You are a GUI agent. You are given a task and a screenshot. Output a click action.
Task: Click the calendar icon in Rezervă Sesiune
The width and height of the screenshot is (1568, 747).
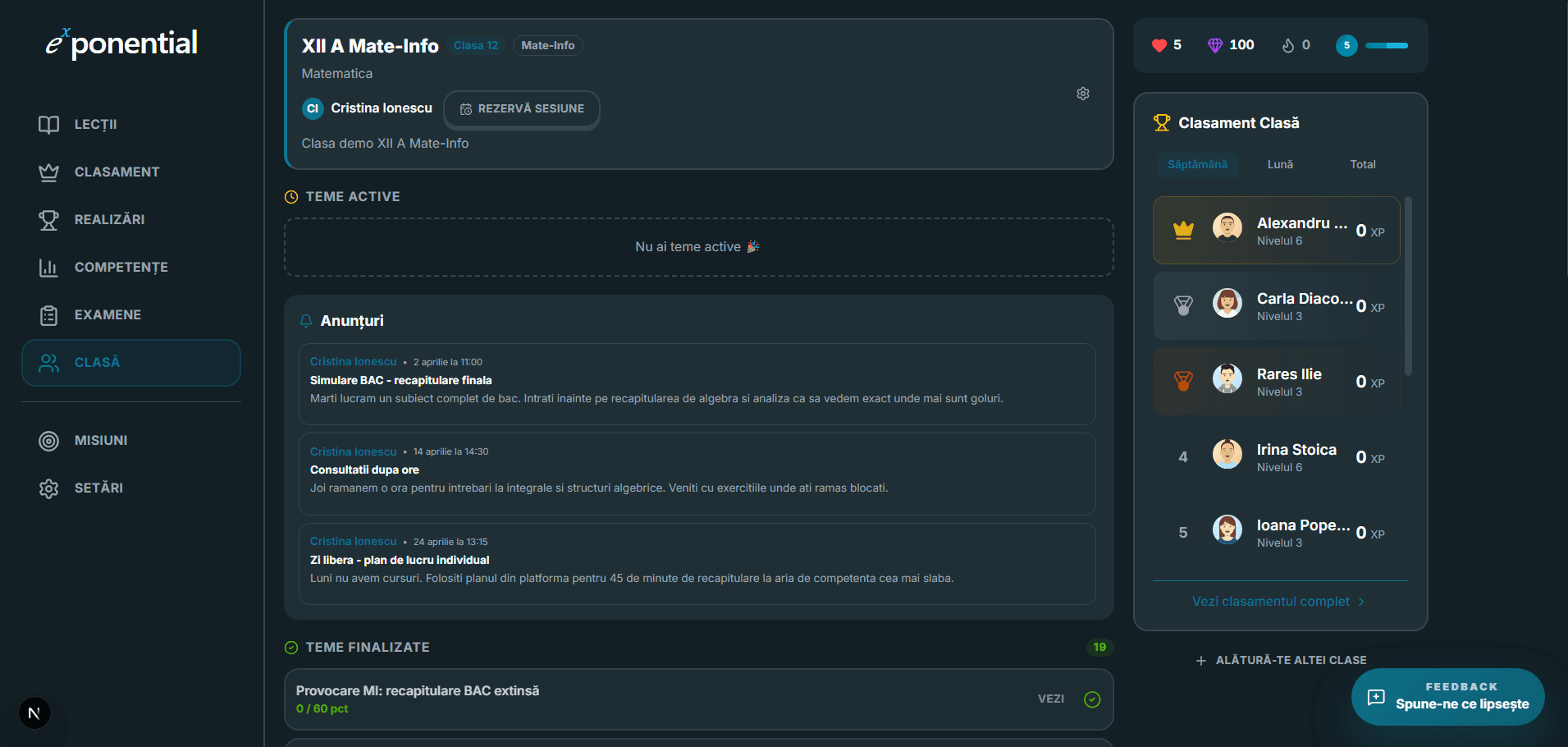pyautogui.click(x=466, y=109)
